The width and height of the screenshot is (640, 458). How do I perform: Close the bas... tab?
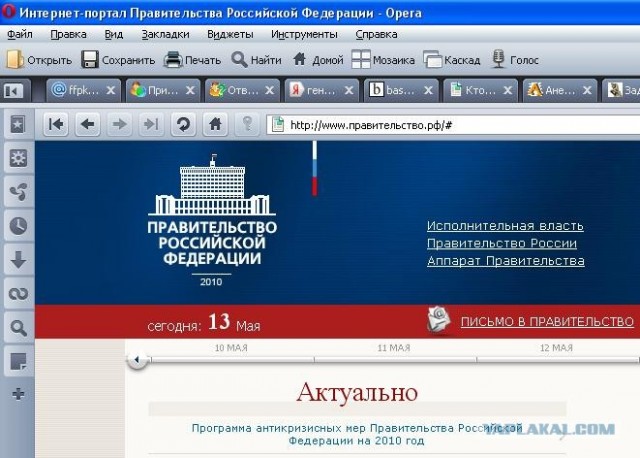(428, 90)
